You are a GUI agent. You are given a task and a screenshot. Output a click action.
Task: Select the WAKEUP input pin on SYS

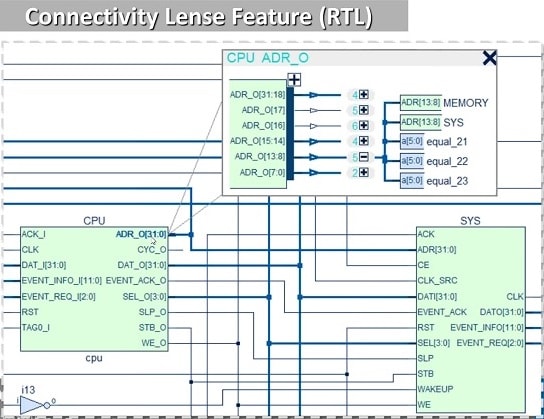click(435, 389)
